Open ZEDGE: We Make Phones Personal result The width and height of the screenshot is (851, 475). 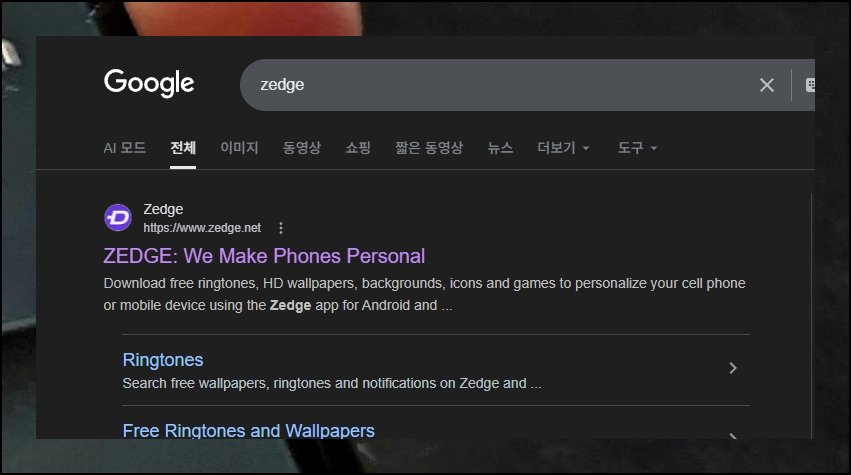(264, 256)
